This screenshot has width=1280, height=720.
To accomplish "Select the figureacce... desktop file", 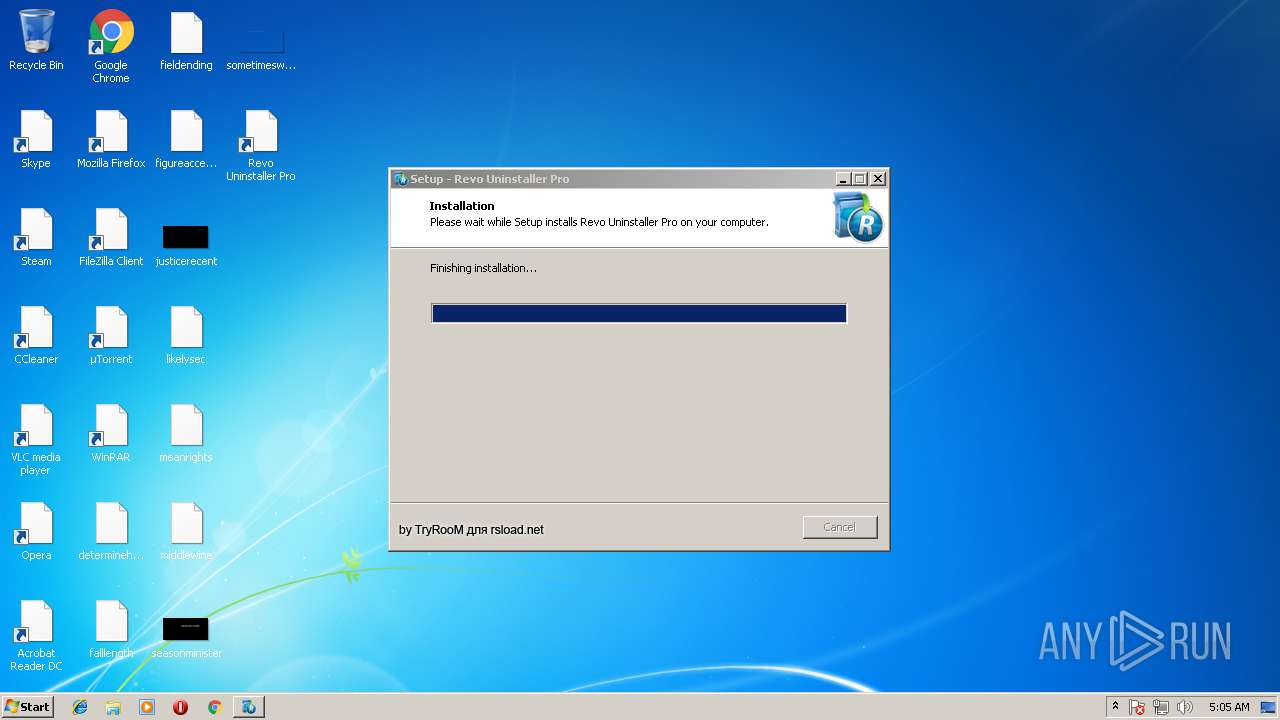I will (186, 140).
